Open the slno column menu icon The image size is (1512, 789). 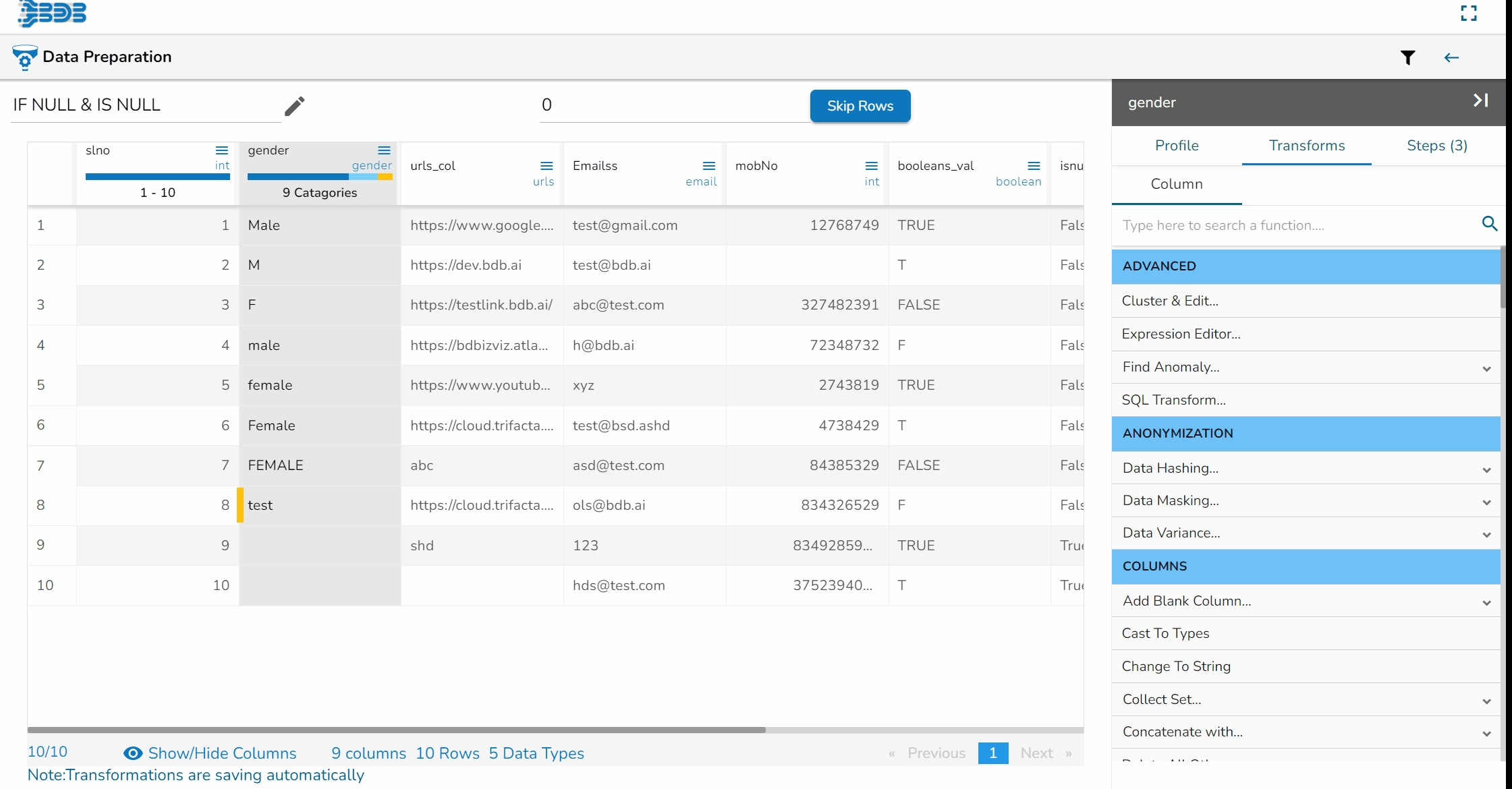tap(221, 150)
